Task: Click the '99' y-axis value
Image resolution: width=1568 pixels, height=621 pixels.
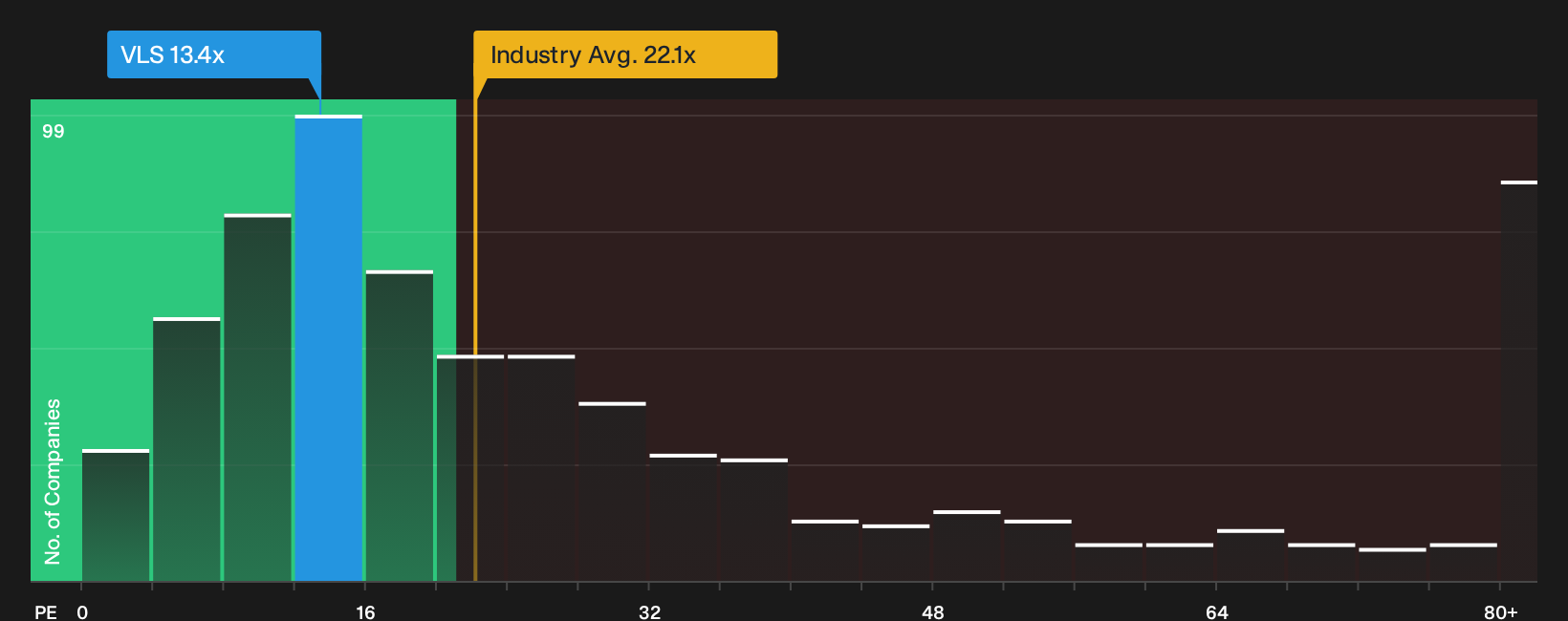Action: [x=54, y=131]
